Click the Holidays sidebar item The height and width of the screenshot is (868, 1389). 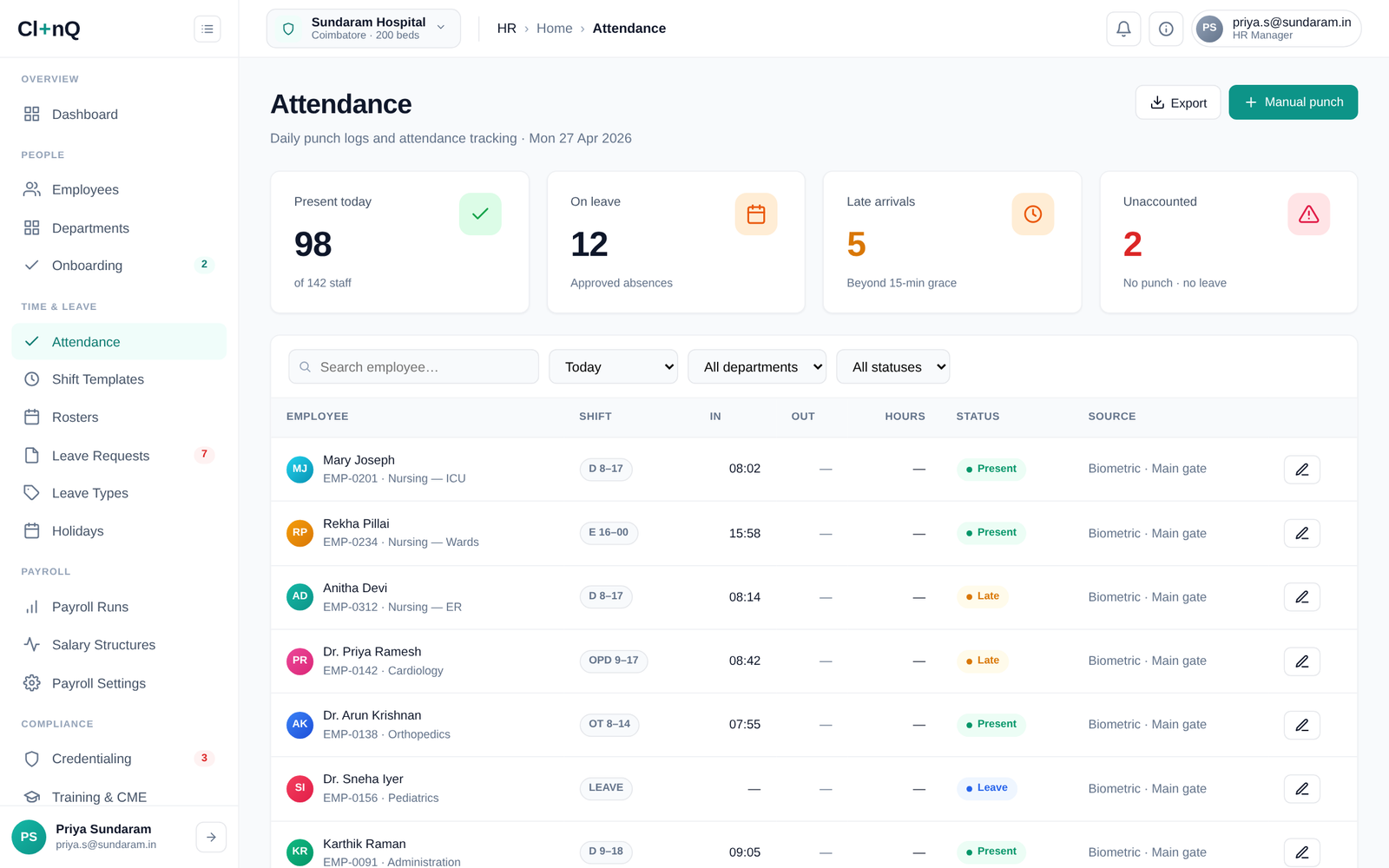[120, 531]
